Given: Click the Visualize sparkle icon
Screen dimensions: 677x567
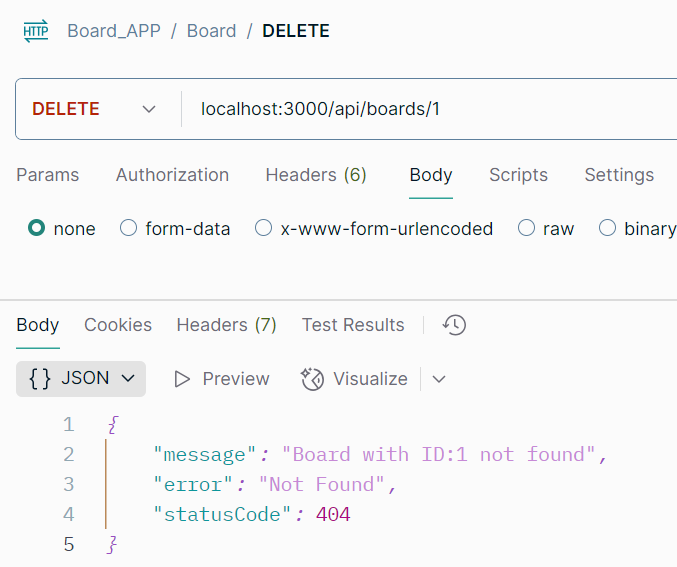Looking at the screenshot, I should [x=312, y=379].
